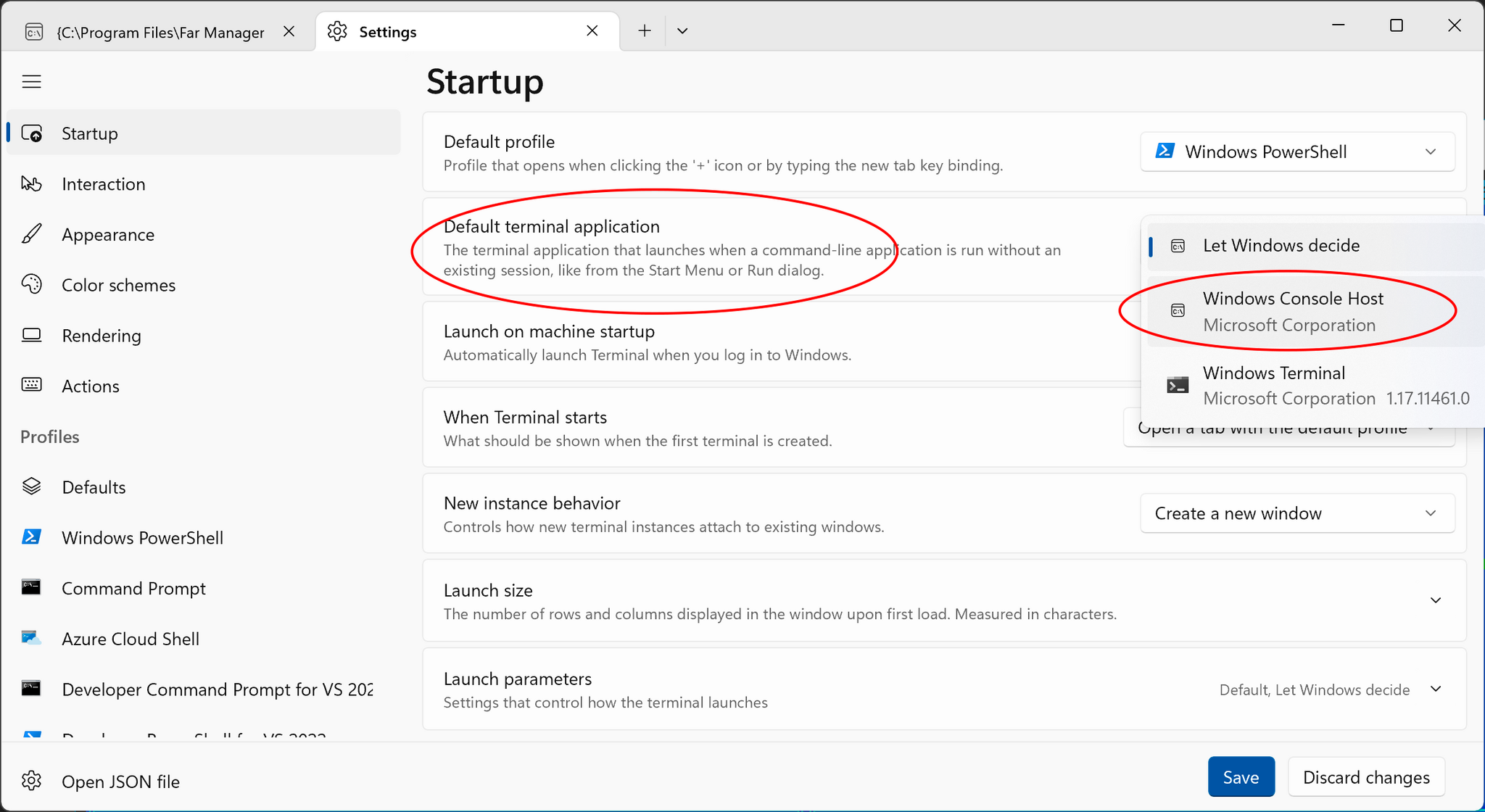Open Color schemes via its palette icon
This screenshot has height=812, width=1485.
[32, 284]
